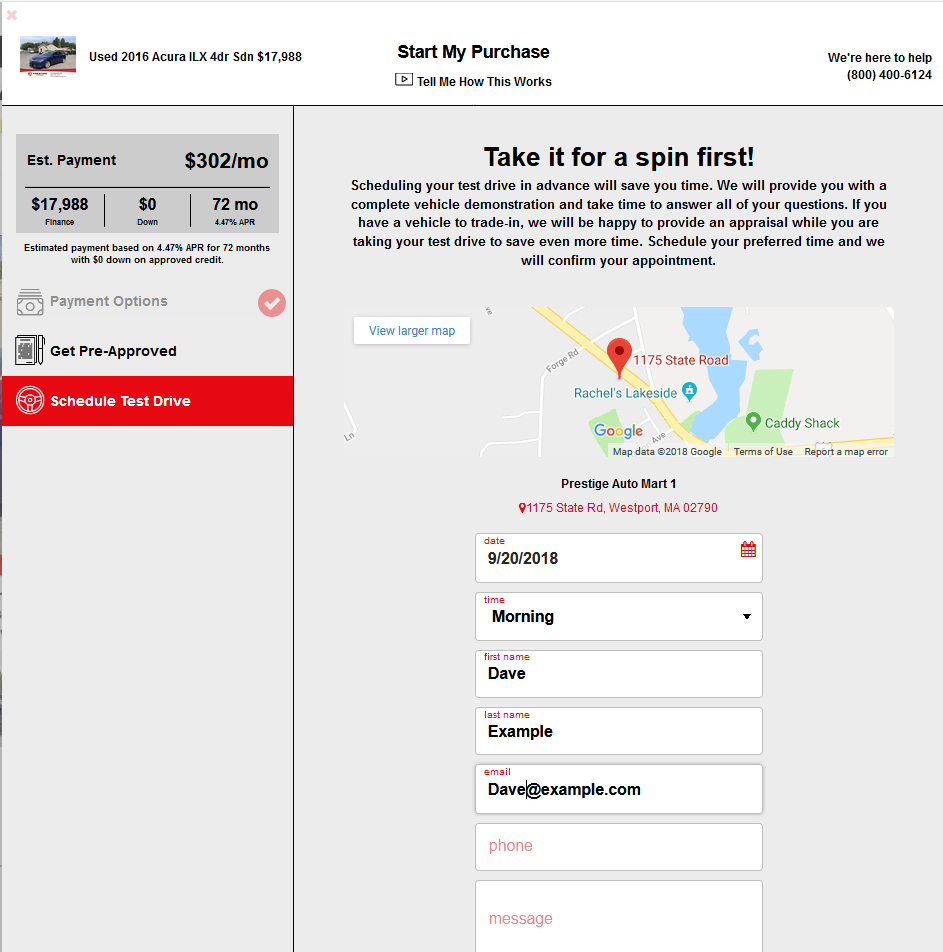Viewport: 943px width, 952px height.
Task: Click the first name field with Dave
Action: pos(618,674)
